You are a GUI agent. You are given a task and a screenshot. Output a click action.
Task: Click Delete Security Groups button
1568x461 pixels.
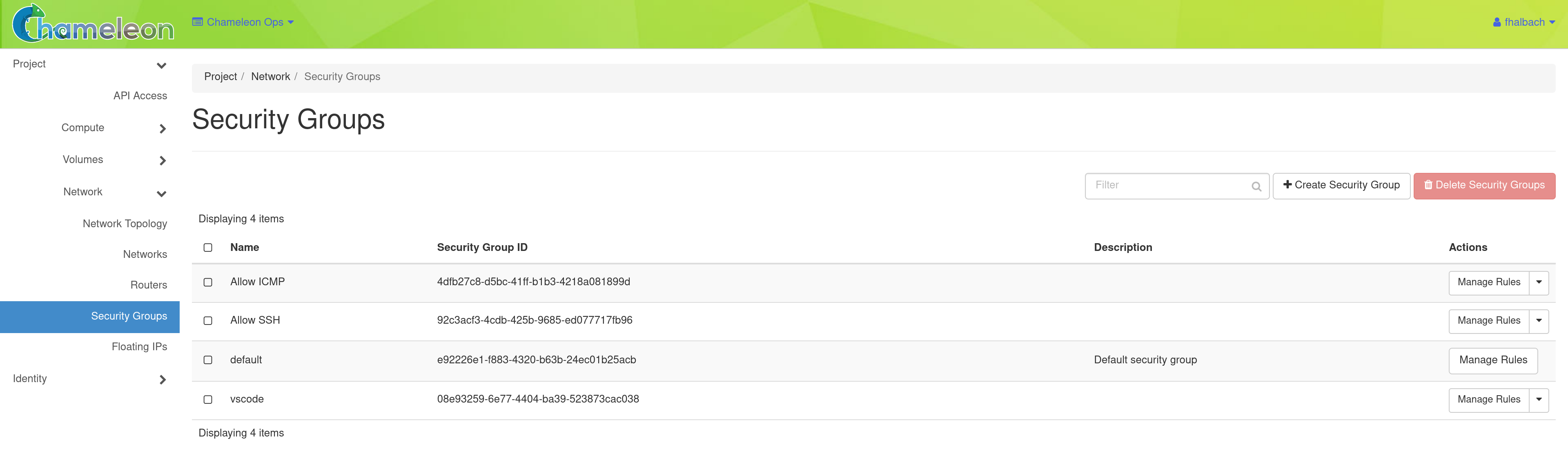[1484, 186]
